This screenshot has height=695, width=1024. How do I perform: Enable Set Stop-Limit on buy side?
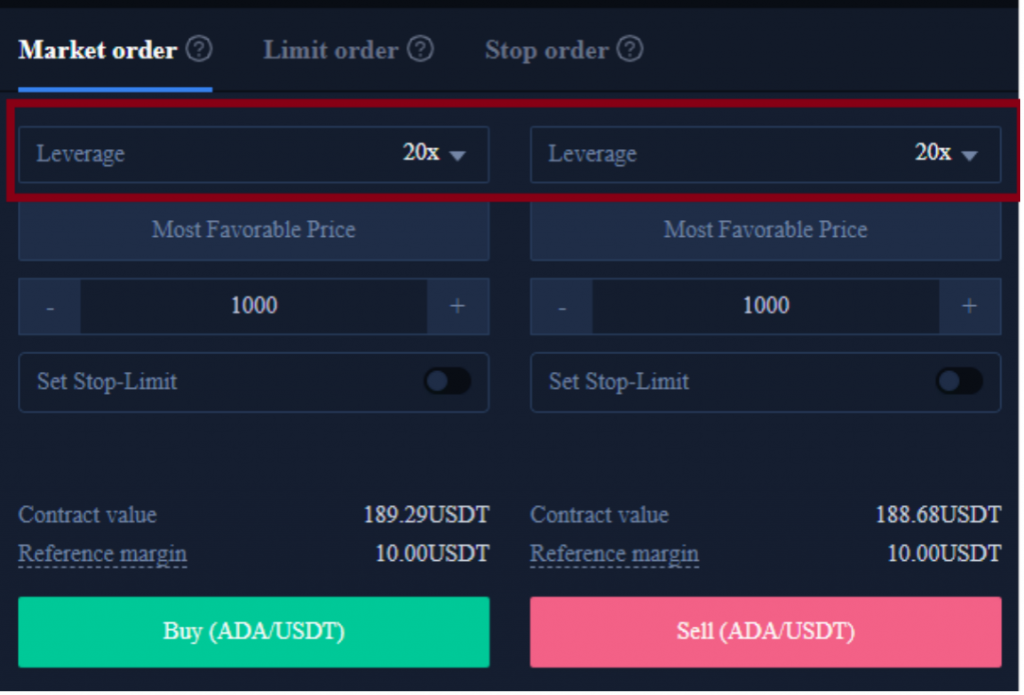[x=447, y=381]
